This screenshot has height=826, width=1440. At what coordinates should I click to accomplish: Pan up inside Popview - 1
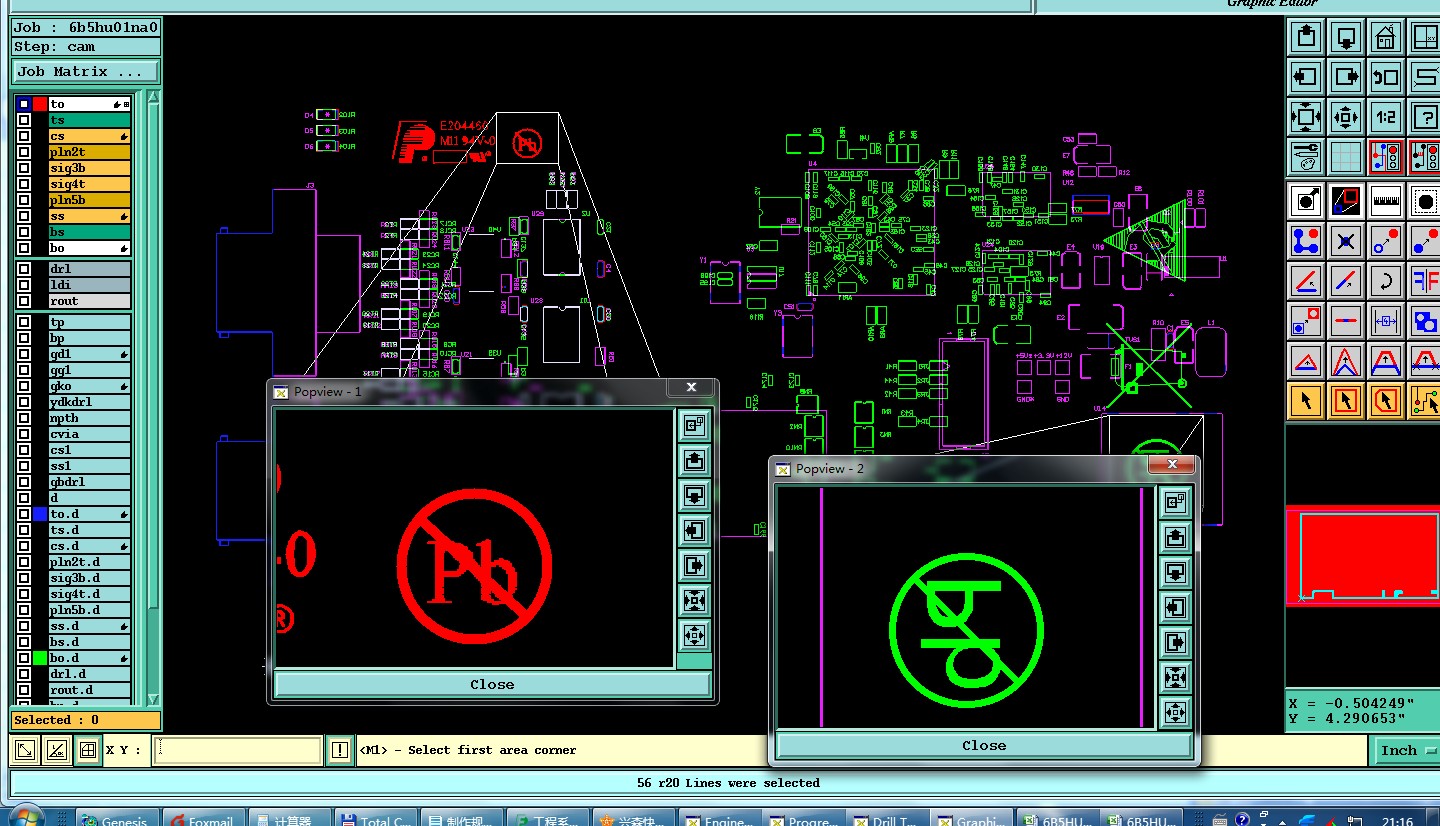pos(694,460)
